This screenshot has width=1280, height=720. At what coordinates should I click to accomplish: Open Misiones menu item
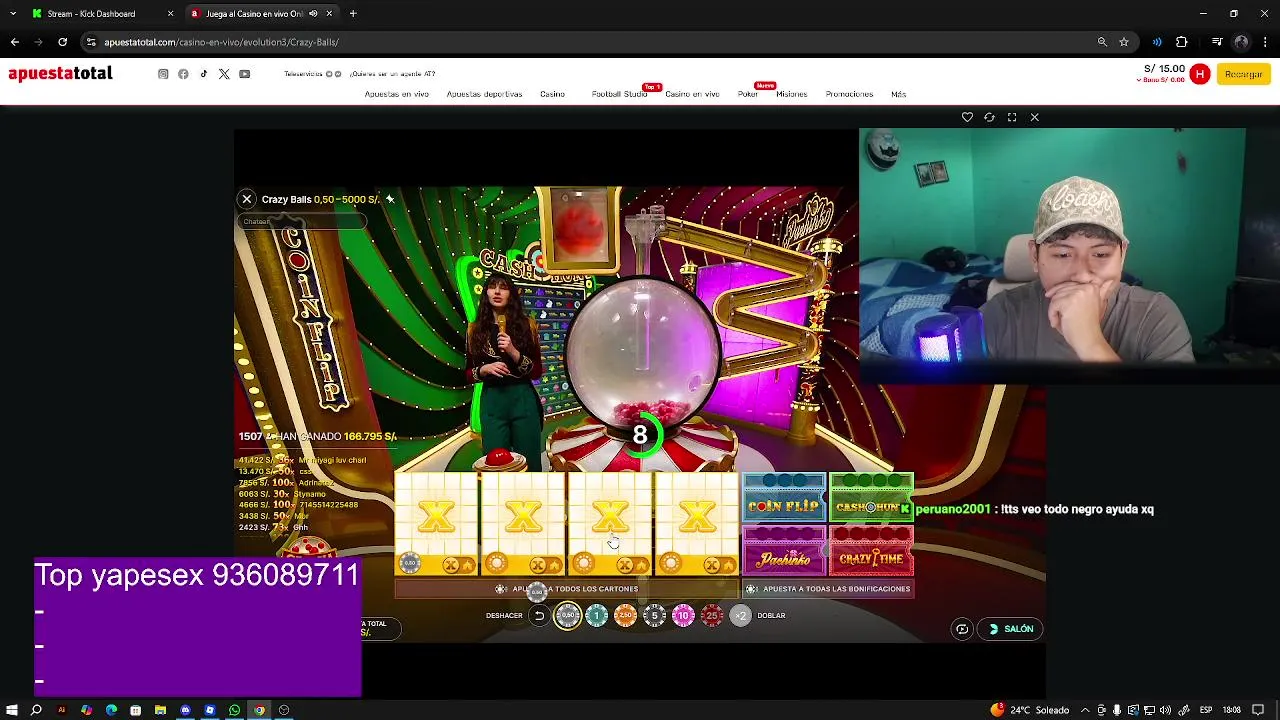791,94
